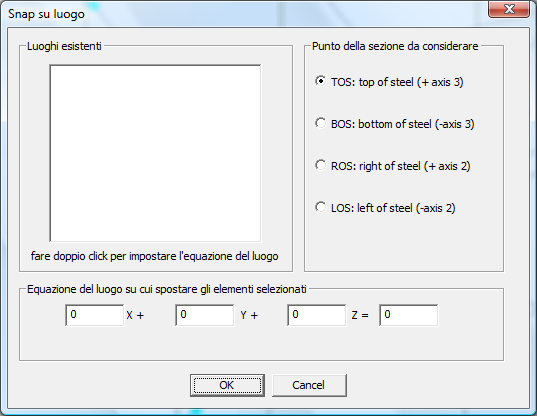Focus the Z coefficient input field
This screenshot has width=537, height=416.
tap(316, 315)
